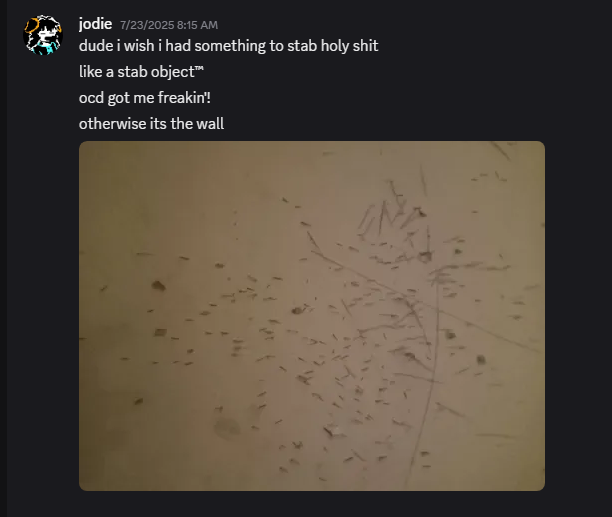Viewport: 612px width, 517px height.
Task: Click the words 'holy shit' in the message
Action: (x=349, y=46)
